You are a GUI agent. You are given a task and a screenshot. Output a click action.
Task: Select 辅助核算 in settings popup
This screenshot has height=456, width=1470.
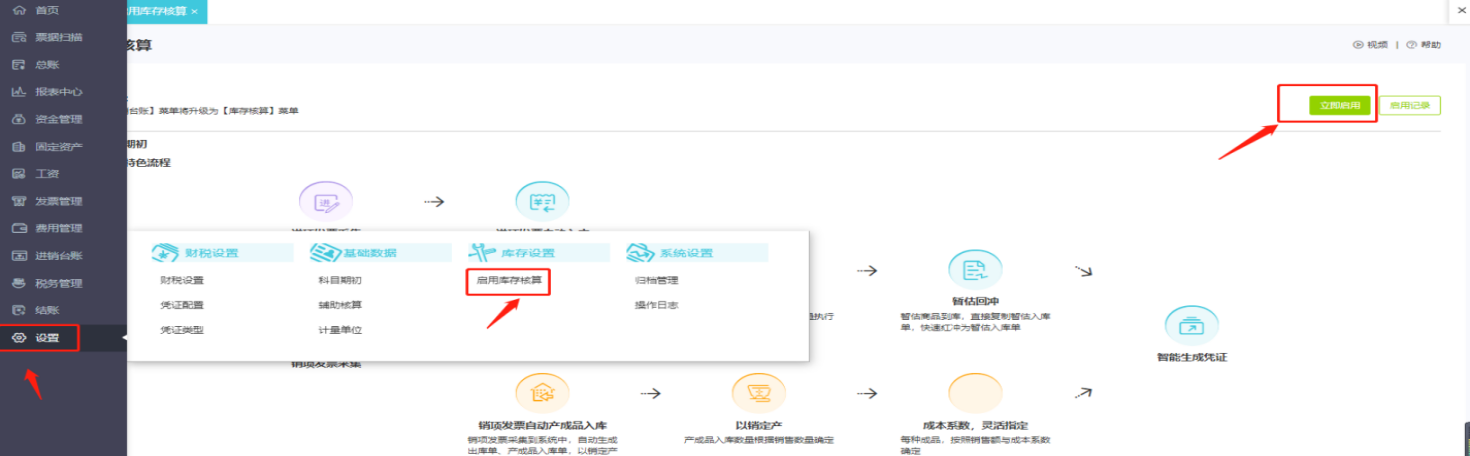(340, 304)
